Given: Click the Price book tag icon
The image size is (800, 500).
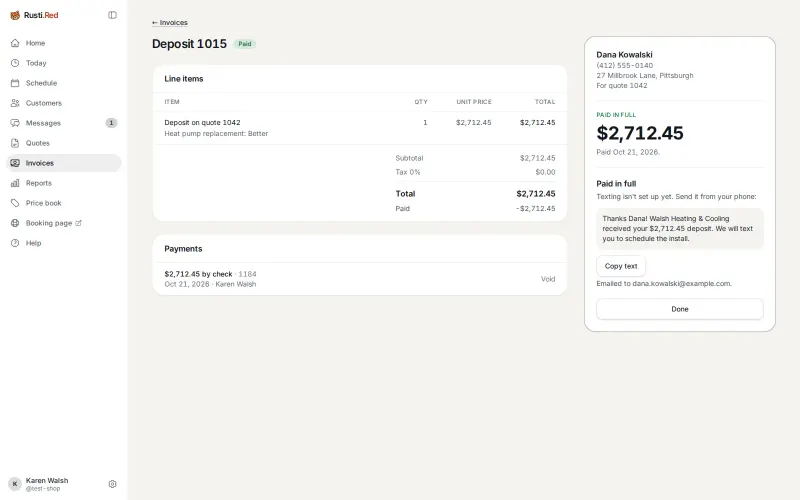Looking at the screenshot, I should (15, 203).
